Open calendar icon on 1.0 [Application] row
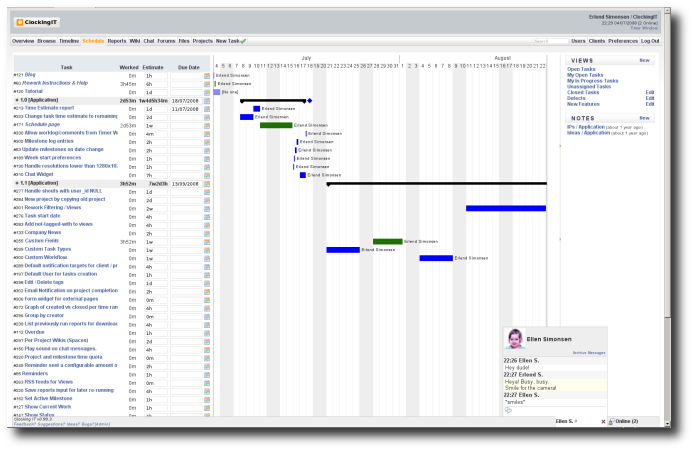Screen dimensions: 694x451 click(x=207, y=101)
